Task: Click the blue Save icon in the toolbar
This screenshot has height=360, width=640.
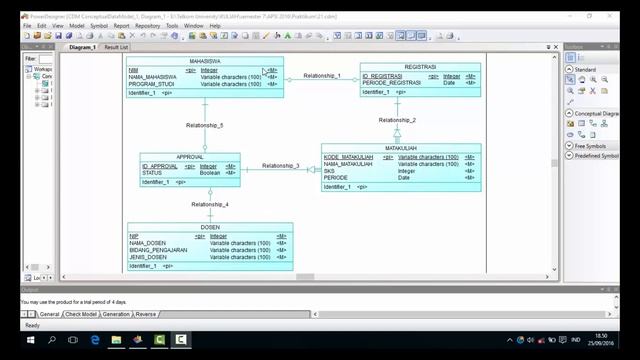Action: tap(58, 36)
